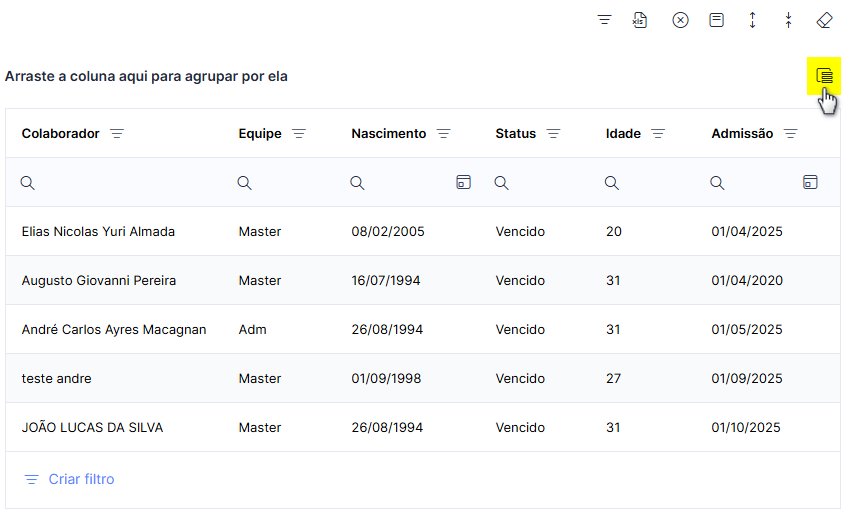Click the Criar filtro link
The width and height of the screenshot is (845, 513).
click(69, 479)
